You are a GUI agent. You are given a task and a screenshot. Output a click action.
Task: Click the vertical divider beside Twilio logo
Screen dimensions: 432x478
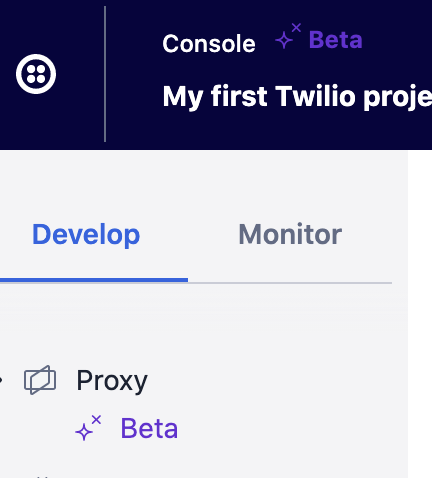point(105,74)
